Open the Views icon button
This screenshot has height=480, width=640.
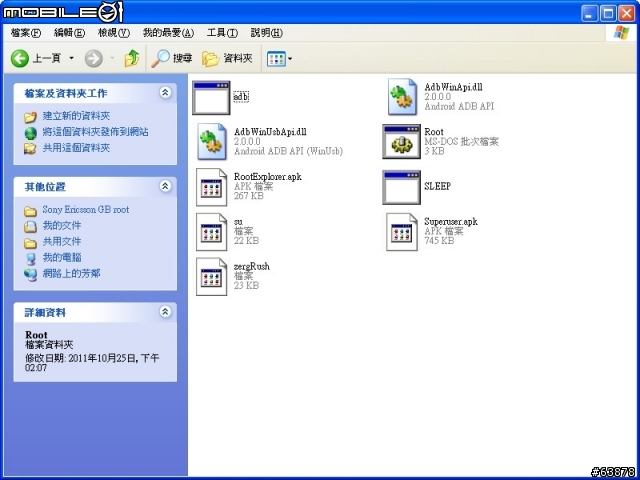276,59
